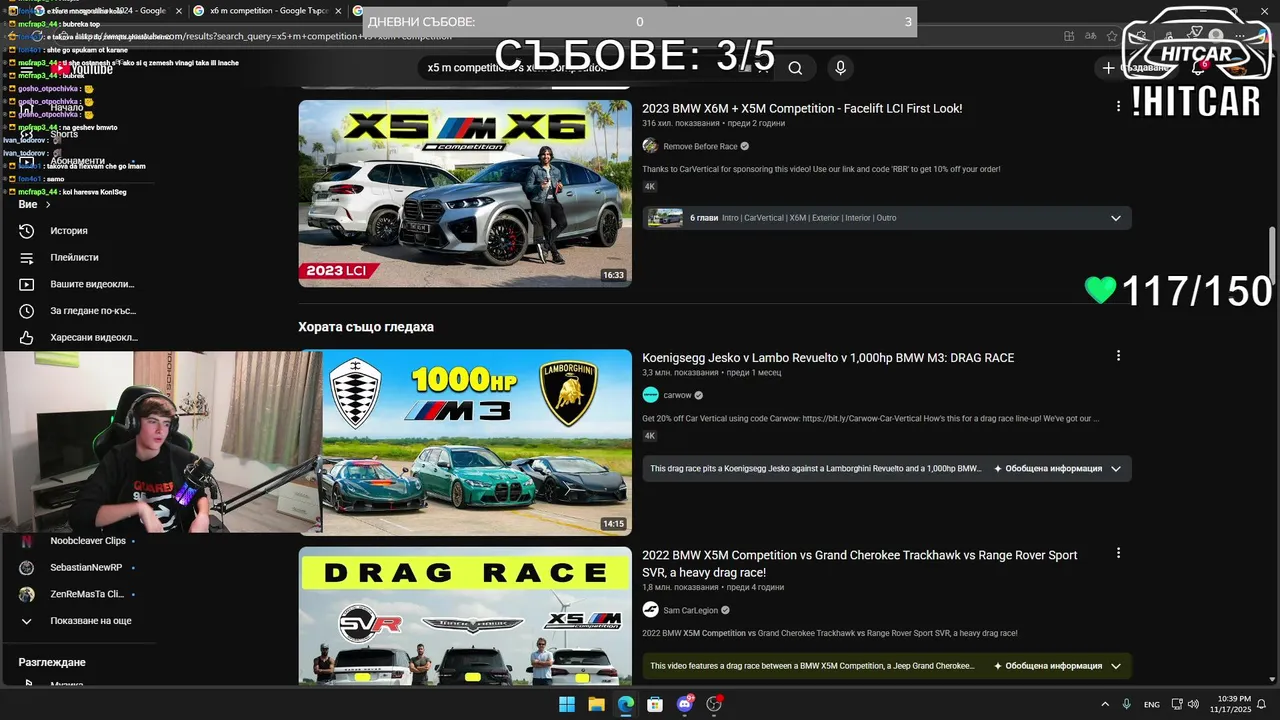The width and height of the screenshot is (1280, 720).
Task: Expand the 6 глави chapters row
Action: pos(887,218)
